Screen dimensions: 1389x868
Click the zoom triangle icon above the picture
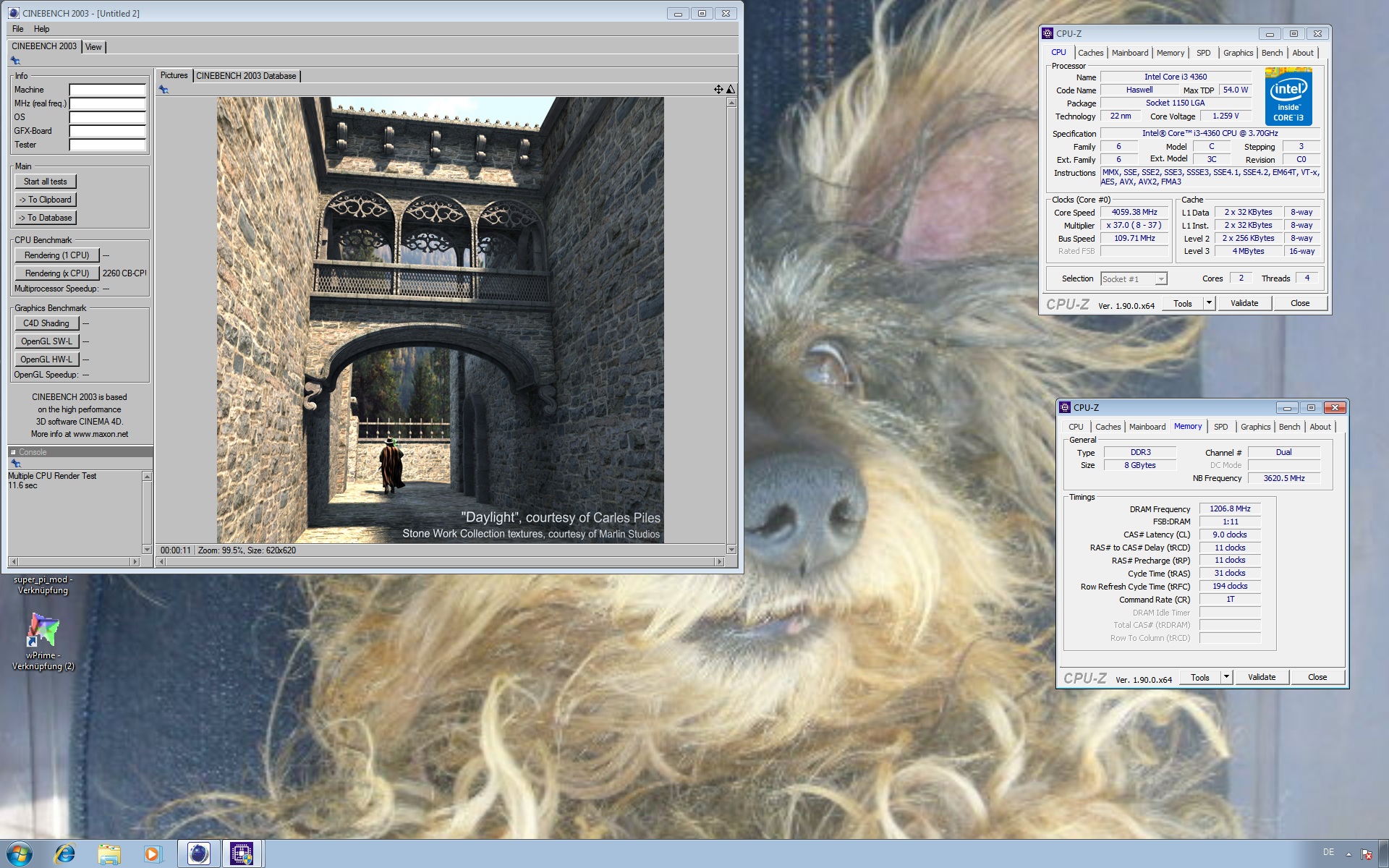pos(731,89)
